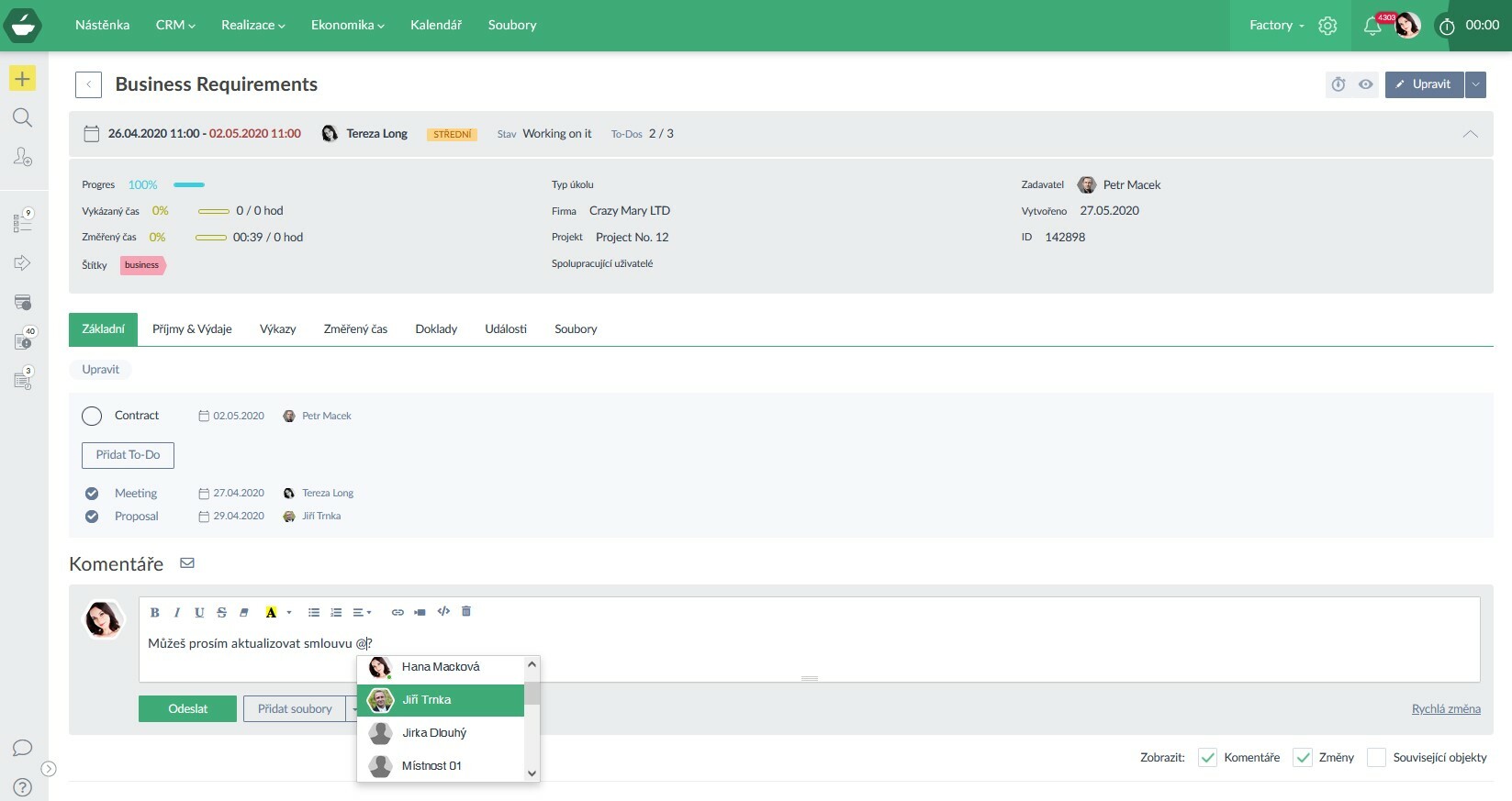This screenshot has height=801, width=1512.
Task: Mark the Contract to-do as done
Action: click(x=92, y=416)
